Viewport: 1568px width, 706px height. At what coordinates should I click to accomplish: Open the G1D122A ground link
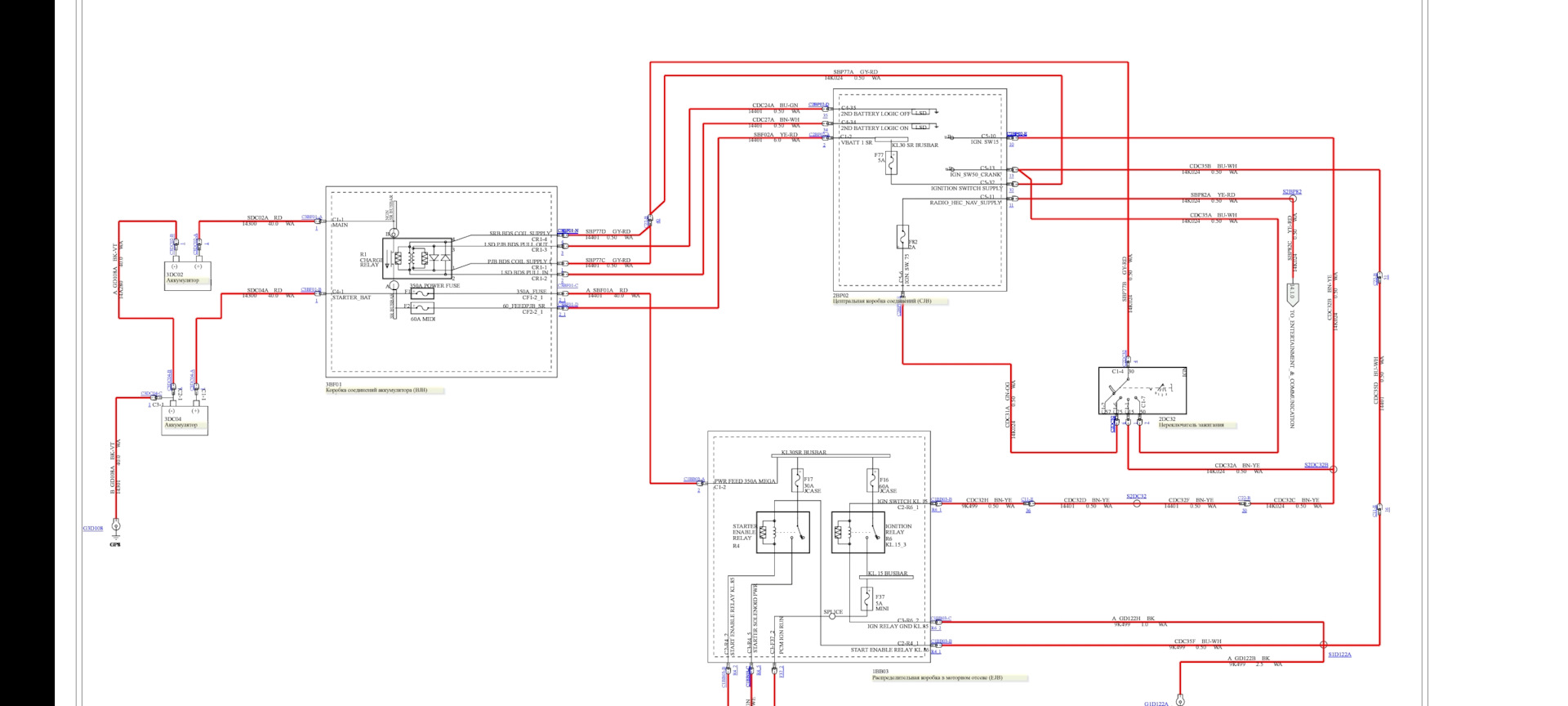click(1156, 703)
